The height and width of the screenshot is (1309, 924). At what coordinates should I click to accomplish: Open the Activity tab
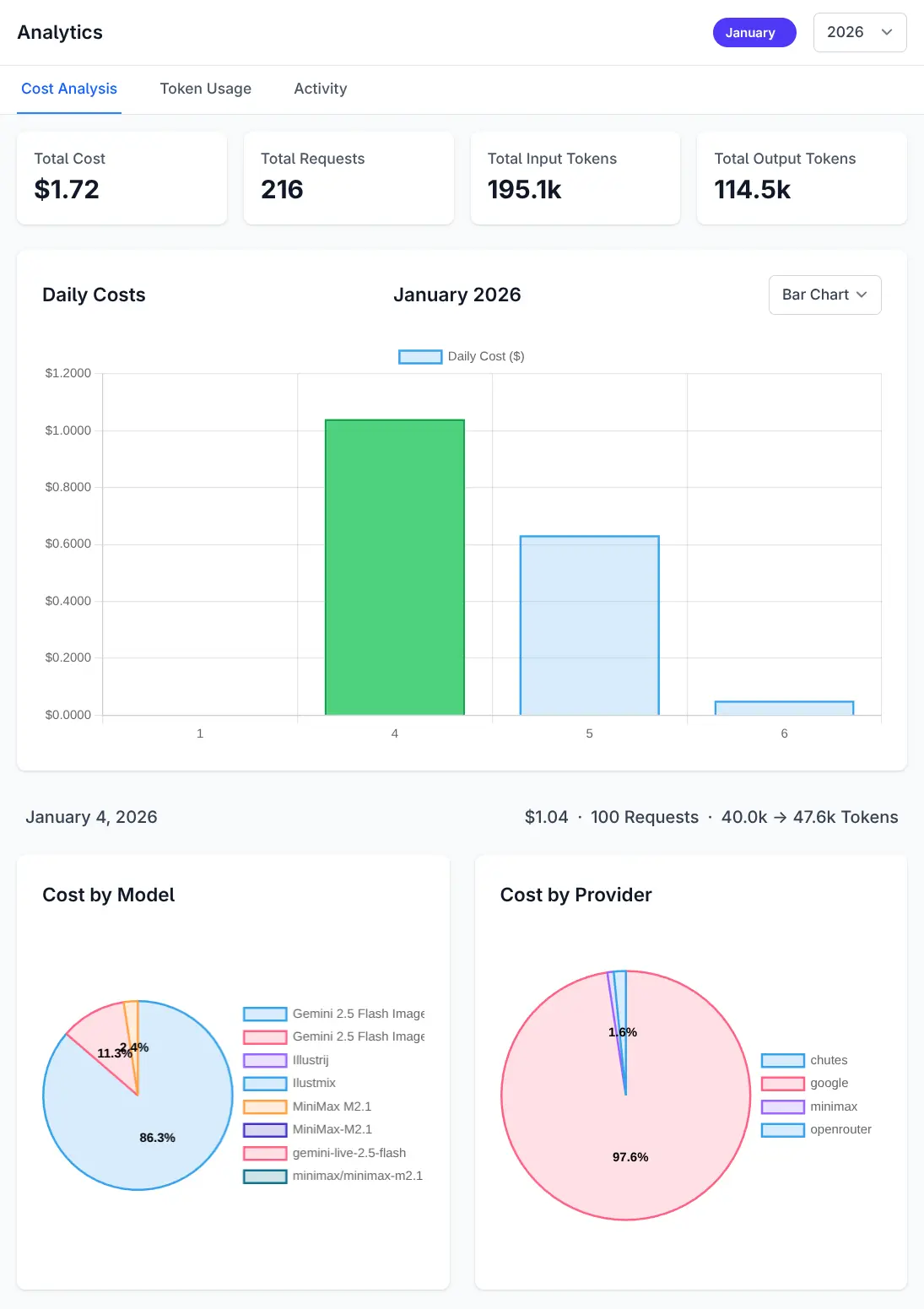pyautogui.click(x=320, y=89)
